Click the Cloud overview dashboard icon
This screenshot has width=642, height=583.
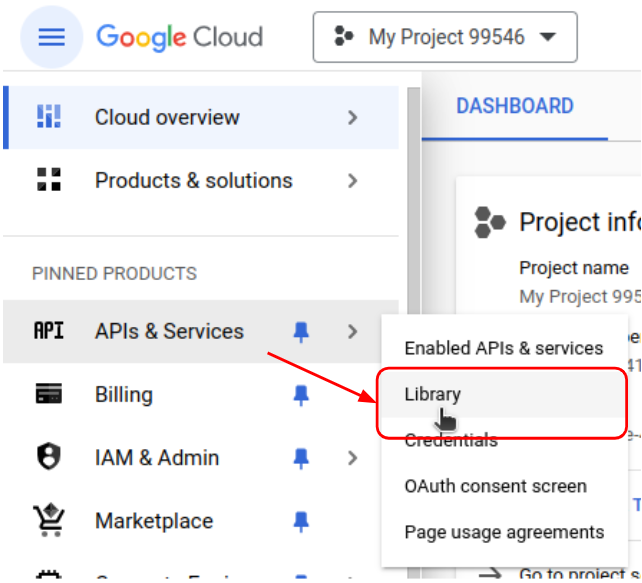49,117
